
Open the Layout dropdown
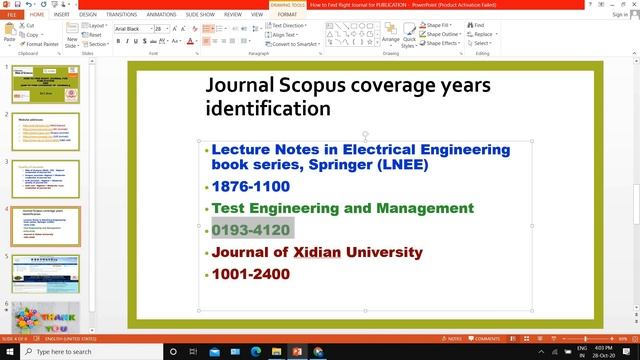94,25
